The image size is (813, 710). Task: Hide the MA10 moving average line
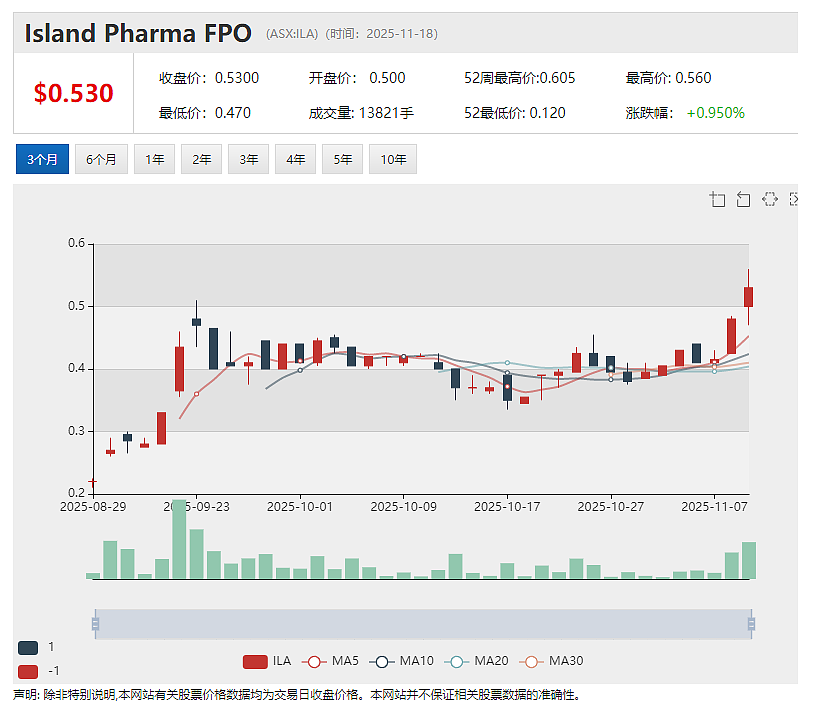pos(402,661)
